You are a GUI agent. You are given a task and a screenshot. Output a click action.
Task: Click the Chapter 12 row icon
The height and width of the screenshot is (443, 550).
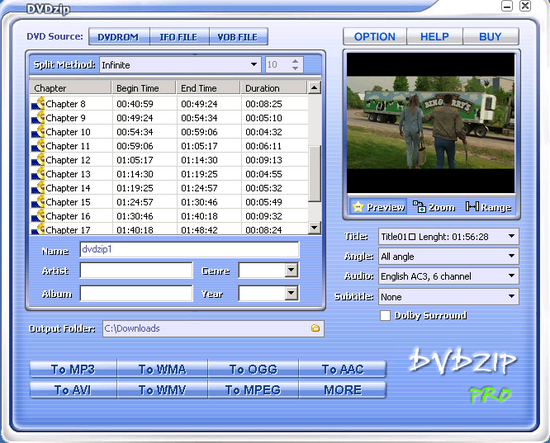click(x=38, y=160)
